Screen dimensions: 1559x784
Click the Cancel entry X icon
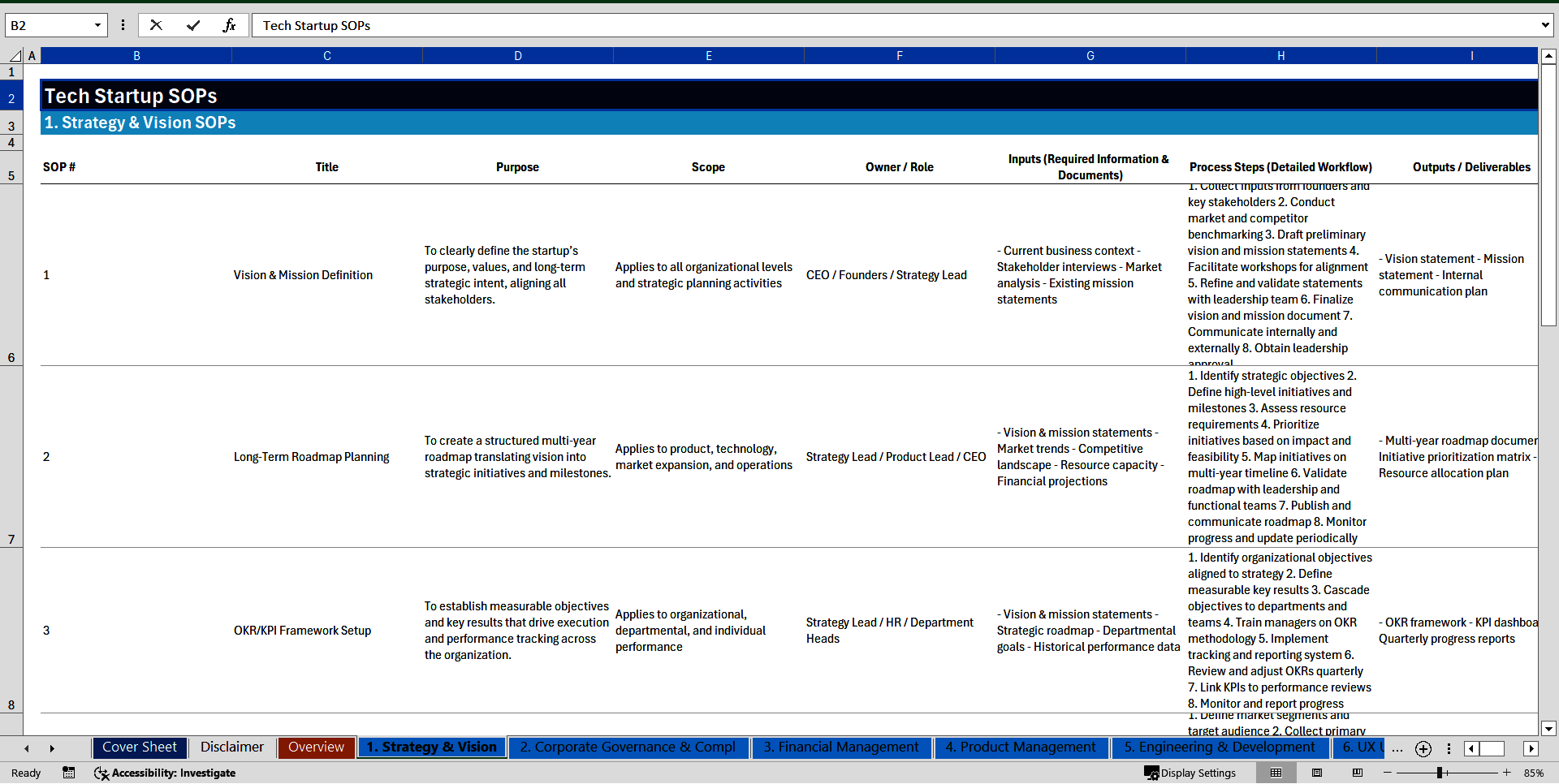(156, 25)
